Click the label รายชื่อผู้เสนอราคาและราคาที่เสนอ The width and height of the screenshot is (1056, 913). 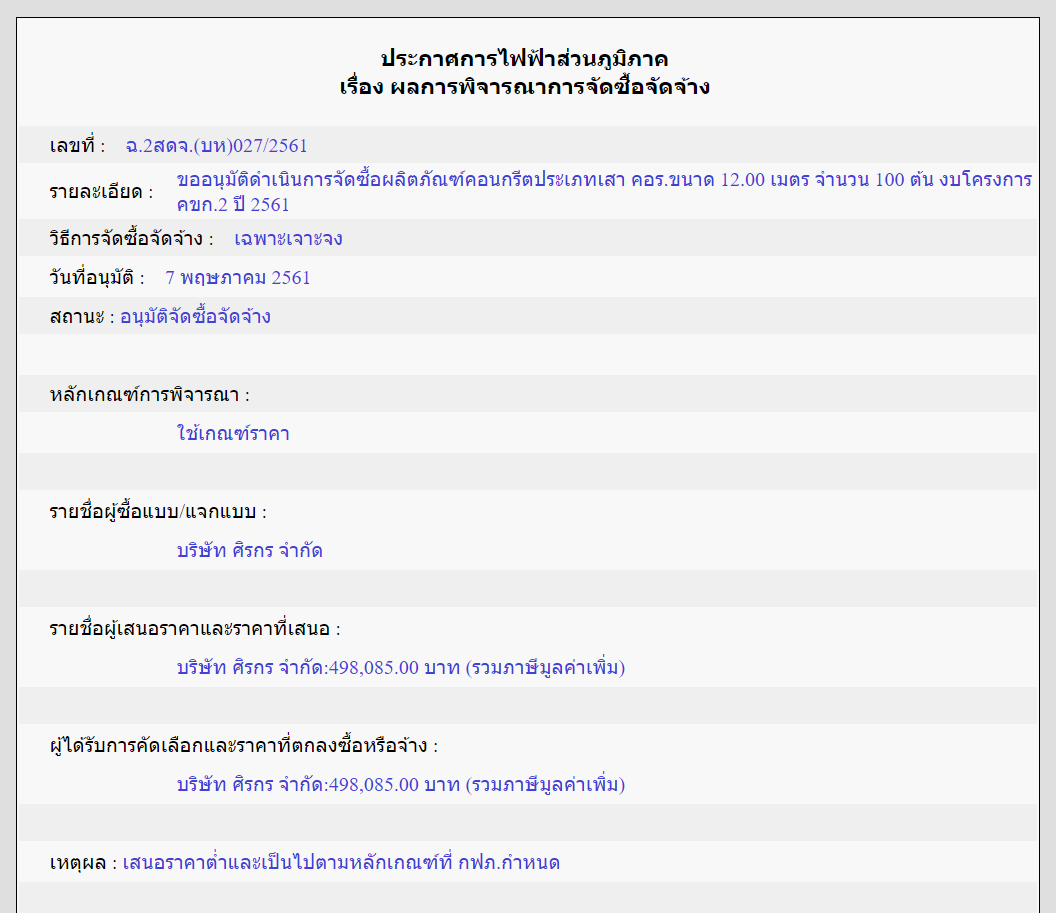coord(195,629)
